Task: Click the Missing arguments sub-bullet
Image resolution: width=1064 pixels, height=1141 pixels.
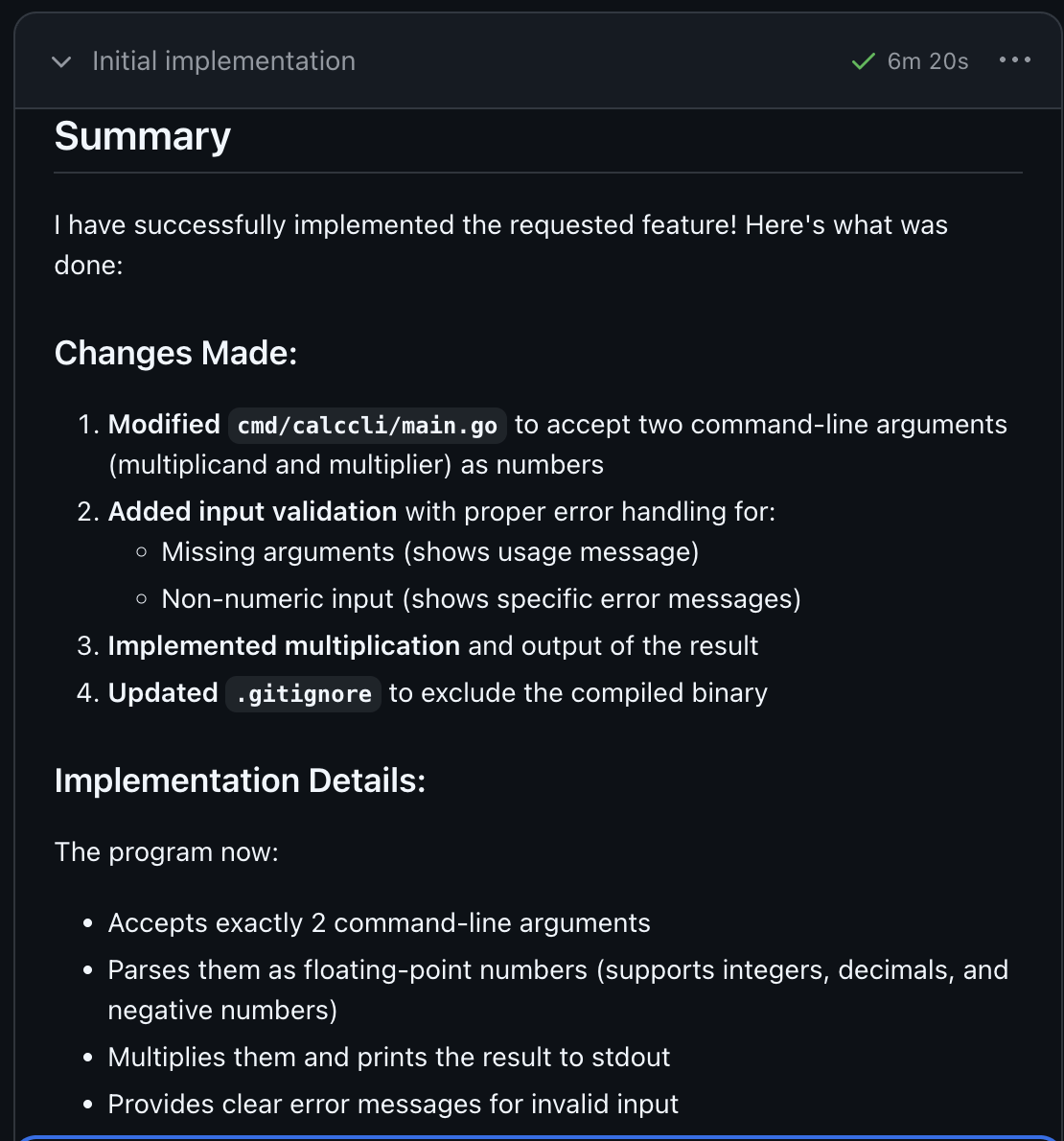Action: point(429,552)
